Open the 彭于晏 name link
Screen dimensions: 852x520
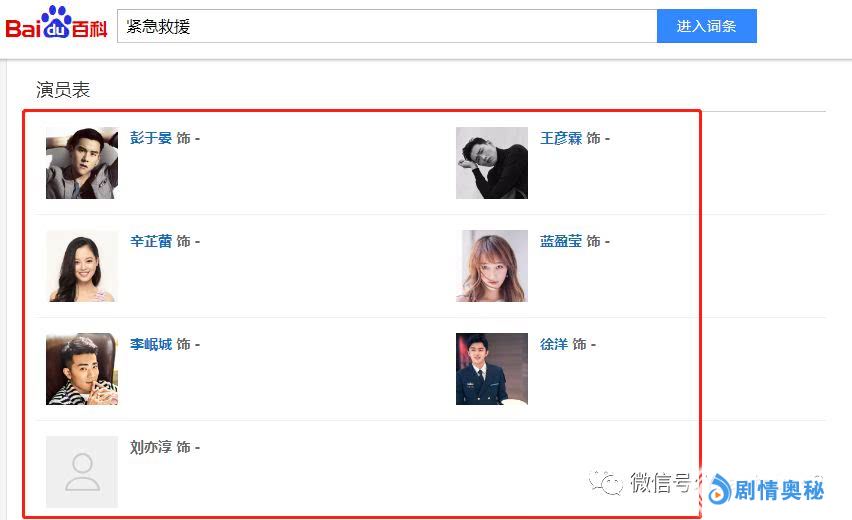[x=151, y=138]
